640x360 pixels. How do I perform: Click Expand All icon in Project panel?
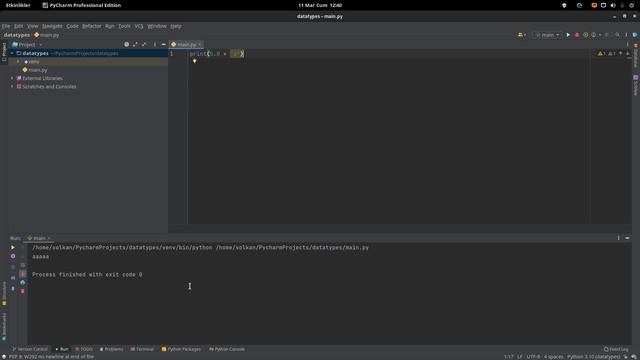tap(135, 44)
